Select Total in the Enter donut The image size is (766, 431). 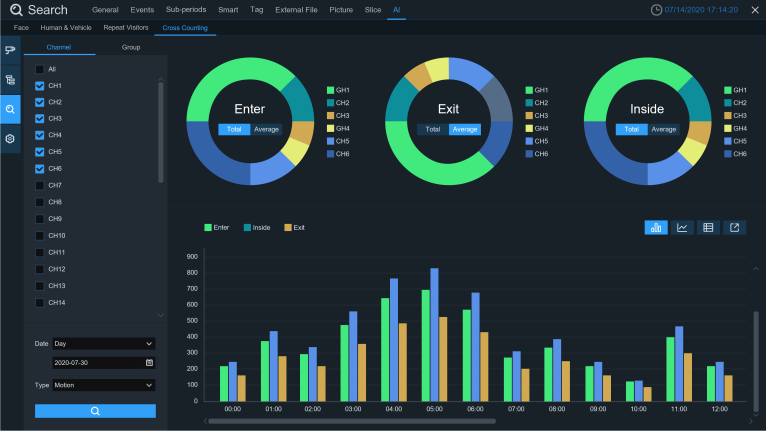(x=234, y=129)
